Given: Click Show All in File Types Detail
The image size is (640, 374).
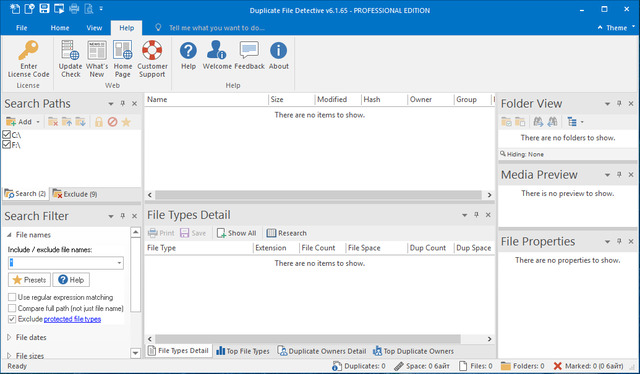Looking at the screenshot, I should (237, 233).
